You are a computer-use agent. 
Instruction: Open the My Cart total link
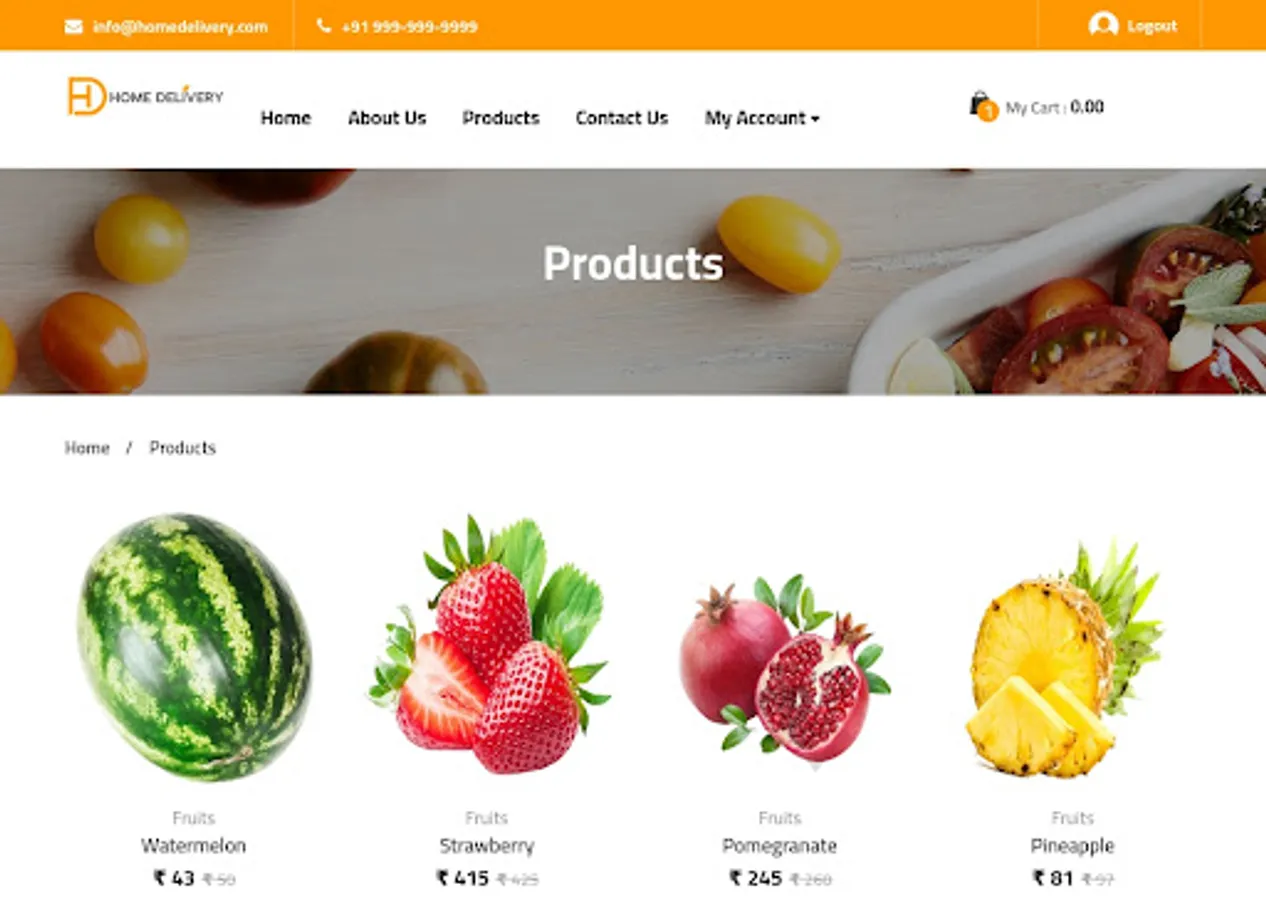tap(1055, 107)
